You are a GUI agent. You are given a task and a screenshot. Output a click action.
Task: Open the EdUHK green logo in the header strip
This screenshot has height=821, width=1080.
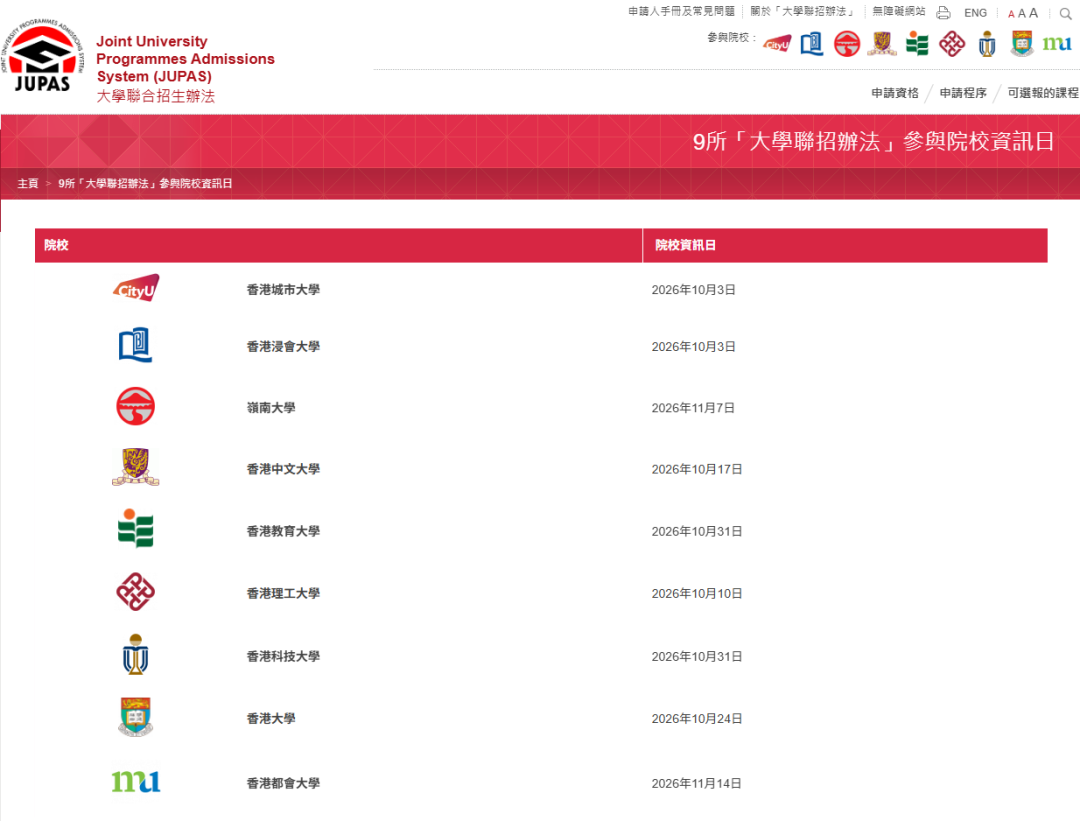(x=917, y=43)
